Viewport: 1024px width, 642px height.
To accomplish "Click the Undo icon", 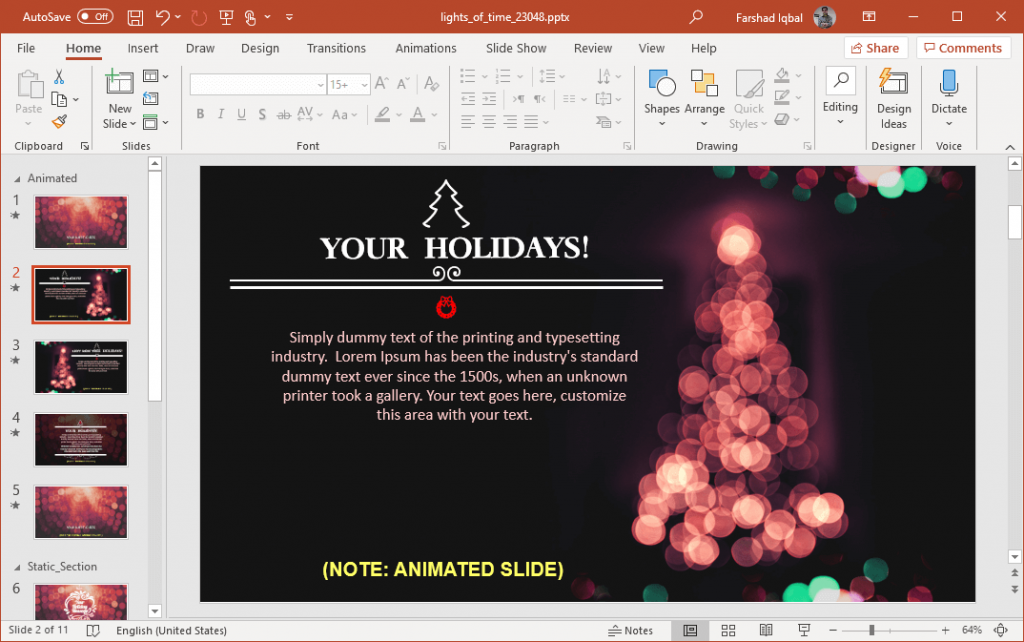I will pyautogui.click(x=163, y=16).
